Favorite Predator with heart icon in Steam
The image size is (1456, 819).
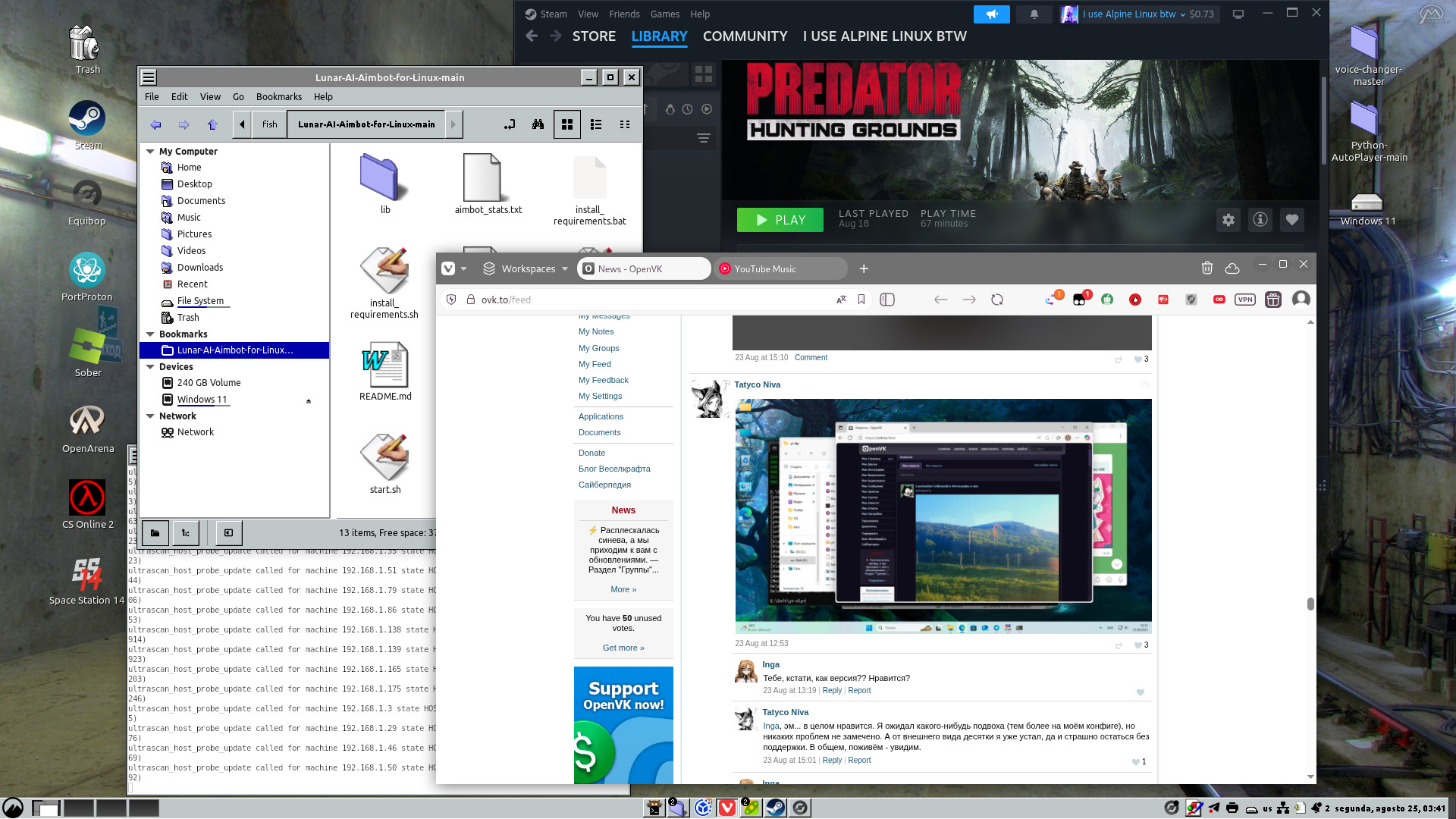point(1292,220)
